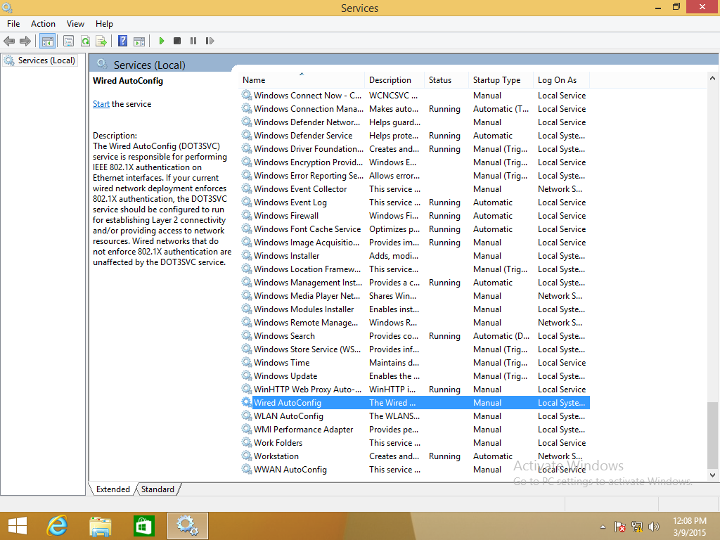
Task: Click gear icon beside Windows Store Service
Action: point(247,349)
